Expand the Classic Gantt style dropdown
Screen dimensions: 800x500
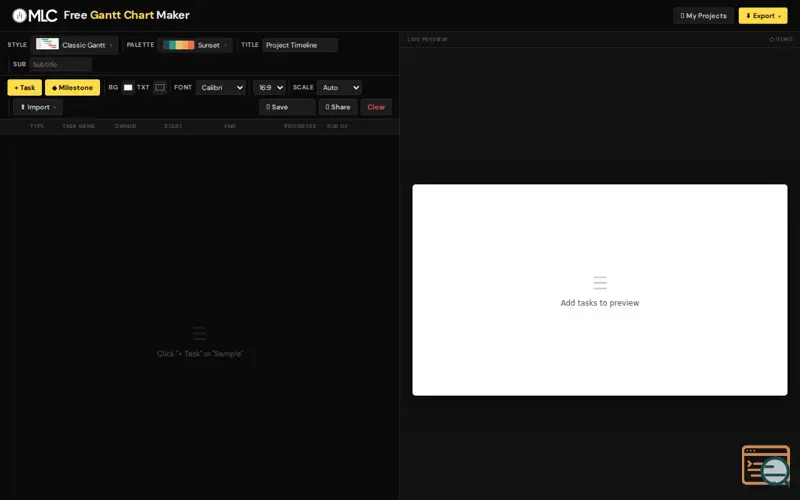click(74, 45)
